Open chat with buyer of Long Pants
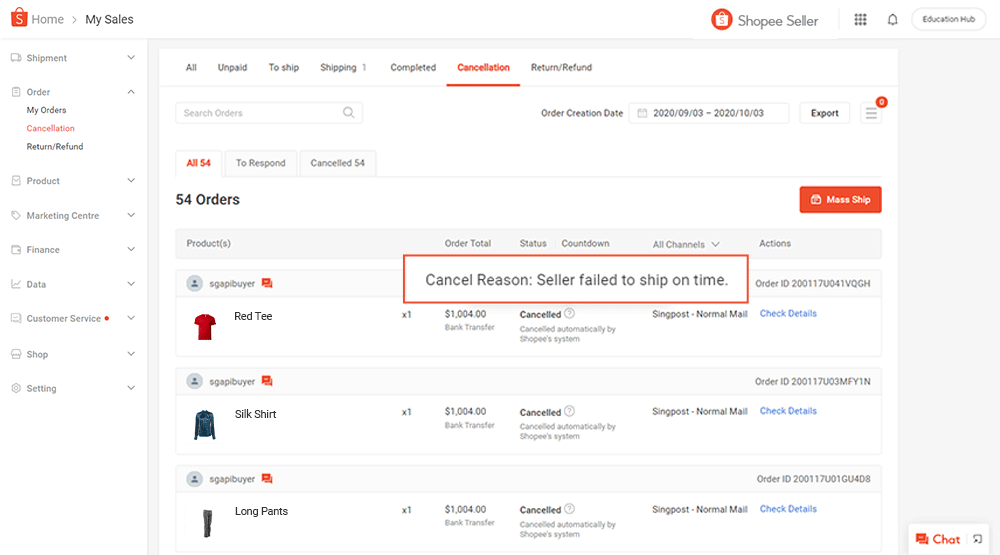This screenshot has width=1000, height=555. (267, 479)
